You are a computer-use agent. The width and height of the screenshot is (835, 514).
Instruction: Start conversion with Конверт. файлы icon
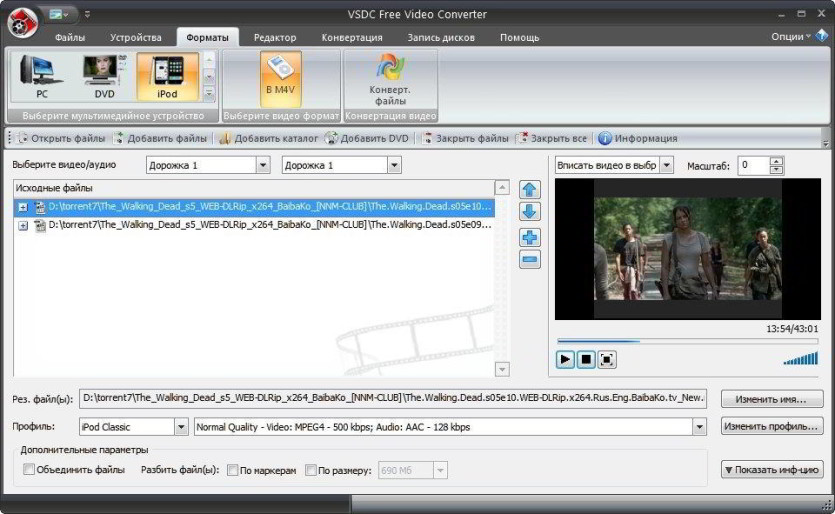tap(390, 80)
